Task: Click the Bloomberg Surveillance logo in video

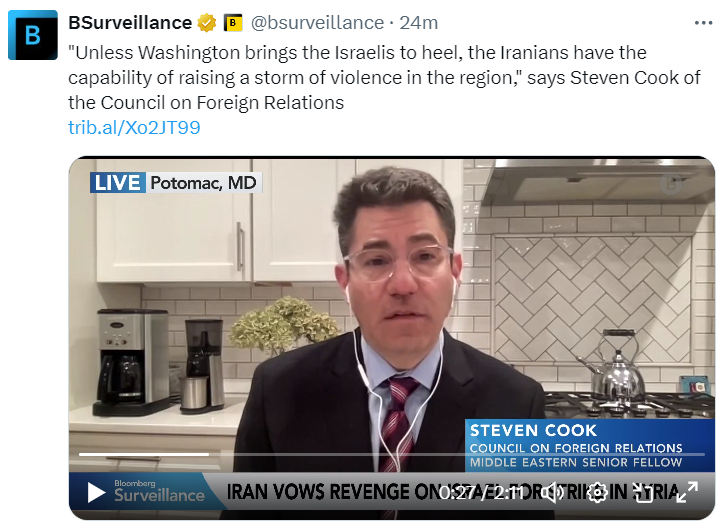Action: coord(159,491)
